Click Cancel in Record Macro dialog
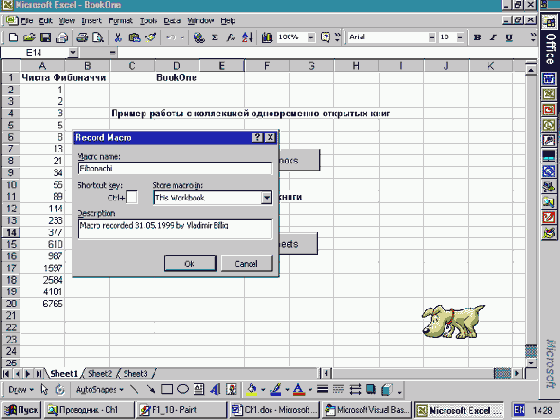The height and width of the screenshot is (420, 560). pos(246,264)
